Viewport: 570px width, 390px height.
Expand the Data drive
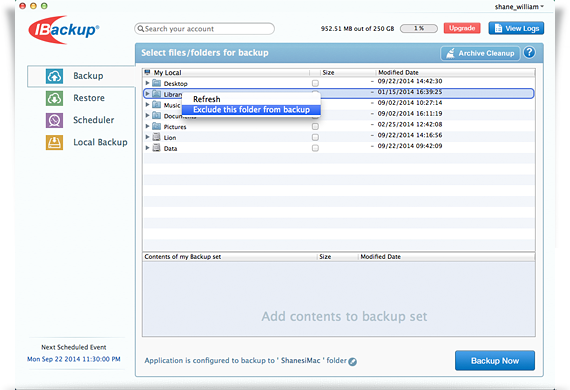147,148
